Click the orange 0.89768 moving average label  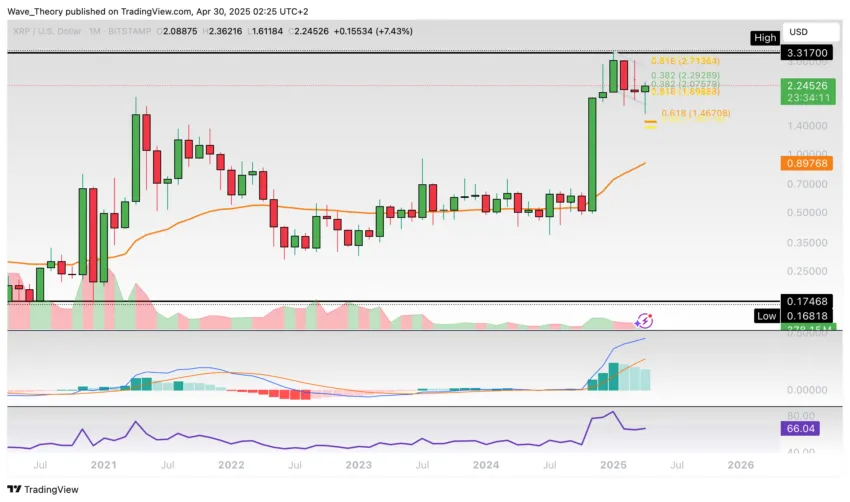[807, 163]
